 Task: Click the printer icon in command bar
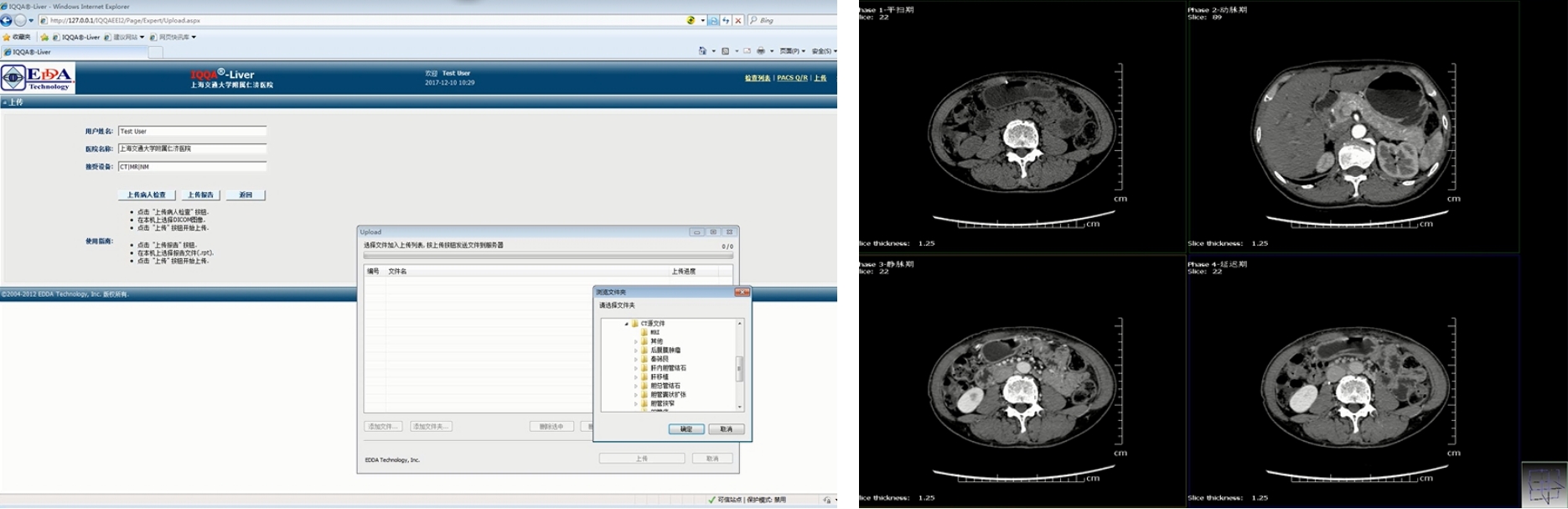point(760,51)
